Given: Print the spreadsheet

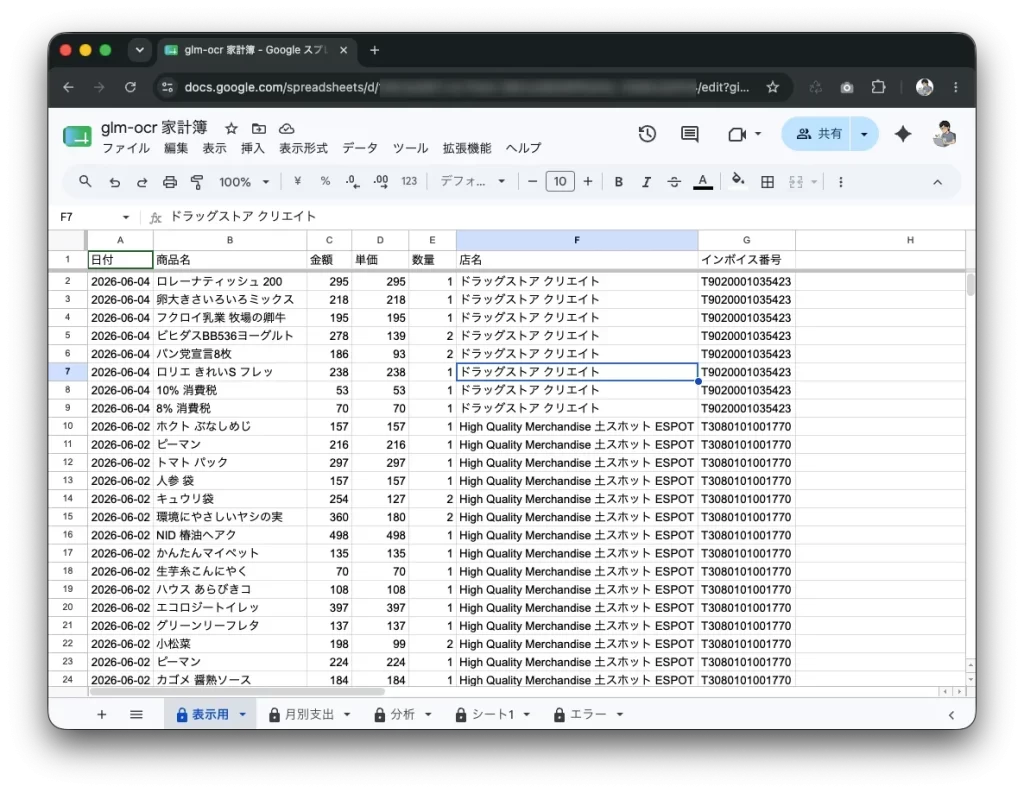Looking at the screenshot, I should coord(170,182).
